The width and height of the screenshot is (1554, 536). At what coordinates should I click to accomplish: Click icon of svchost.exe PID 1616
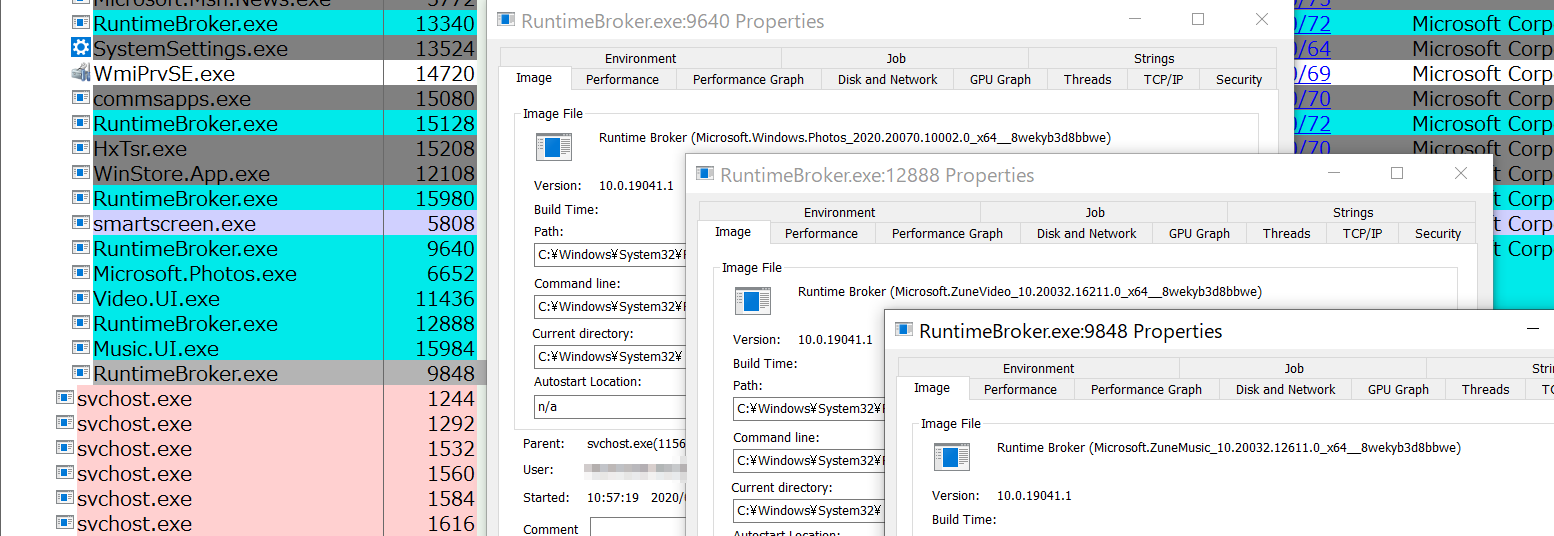coord(65,523)
